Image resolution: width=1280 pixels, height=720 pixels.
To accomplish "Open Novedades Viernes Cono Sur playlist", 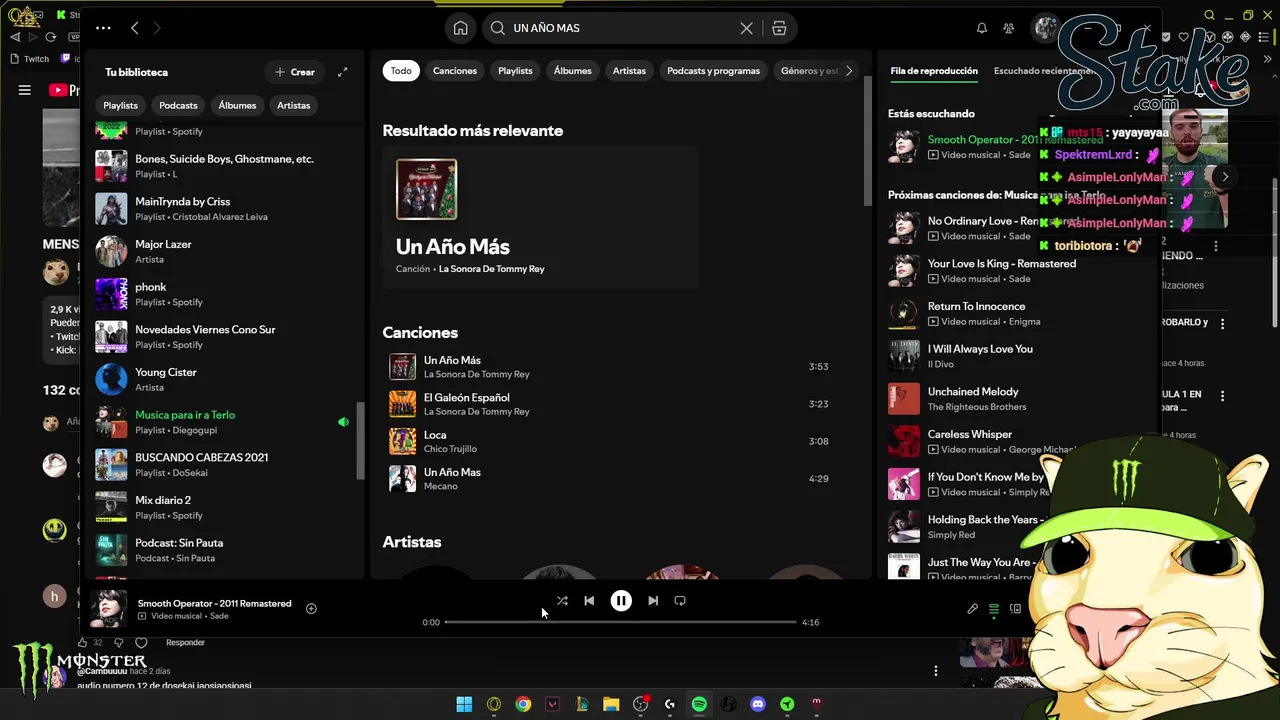I will pos(226,336).
